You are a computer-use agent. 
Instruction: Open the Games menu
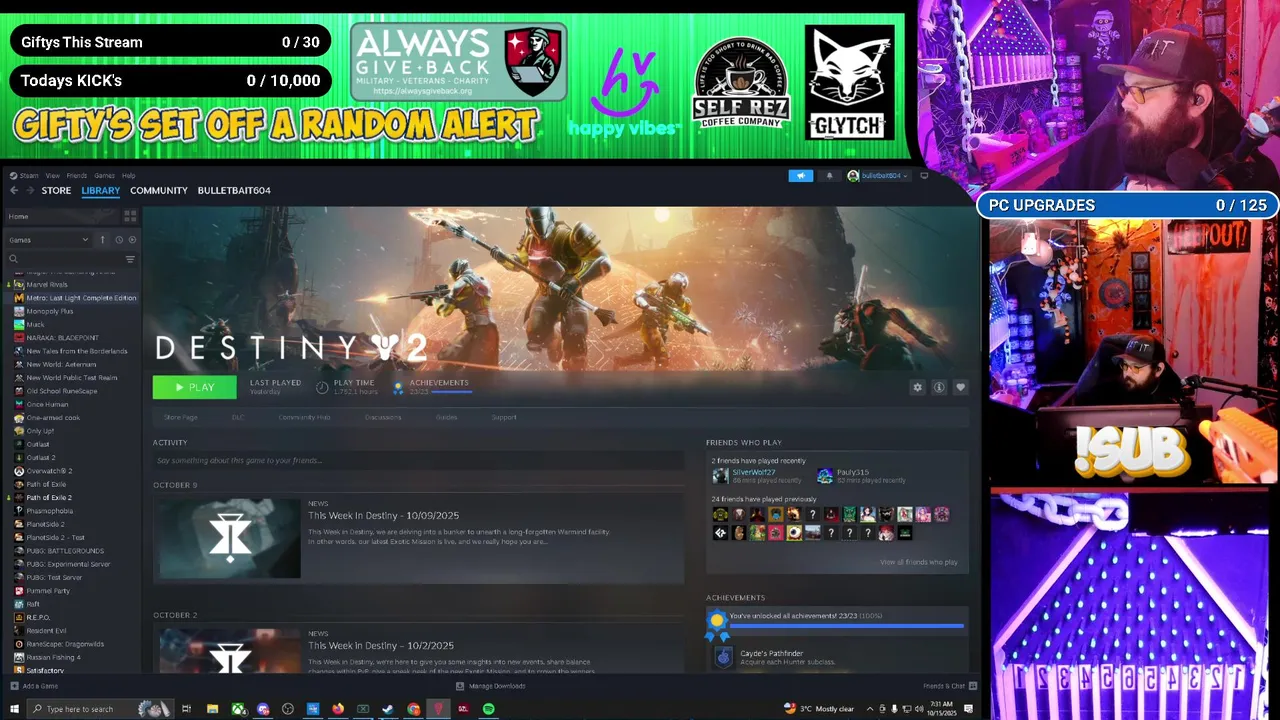[x=104, y=176]
